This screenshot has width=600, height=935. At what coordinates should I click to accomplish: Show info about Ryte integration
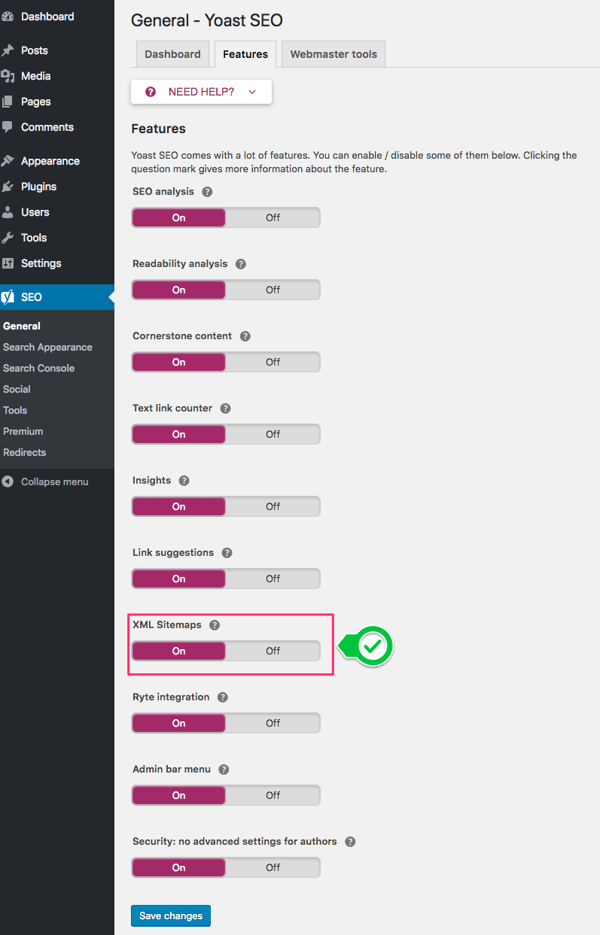(x=222, y=697)
